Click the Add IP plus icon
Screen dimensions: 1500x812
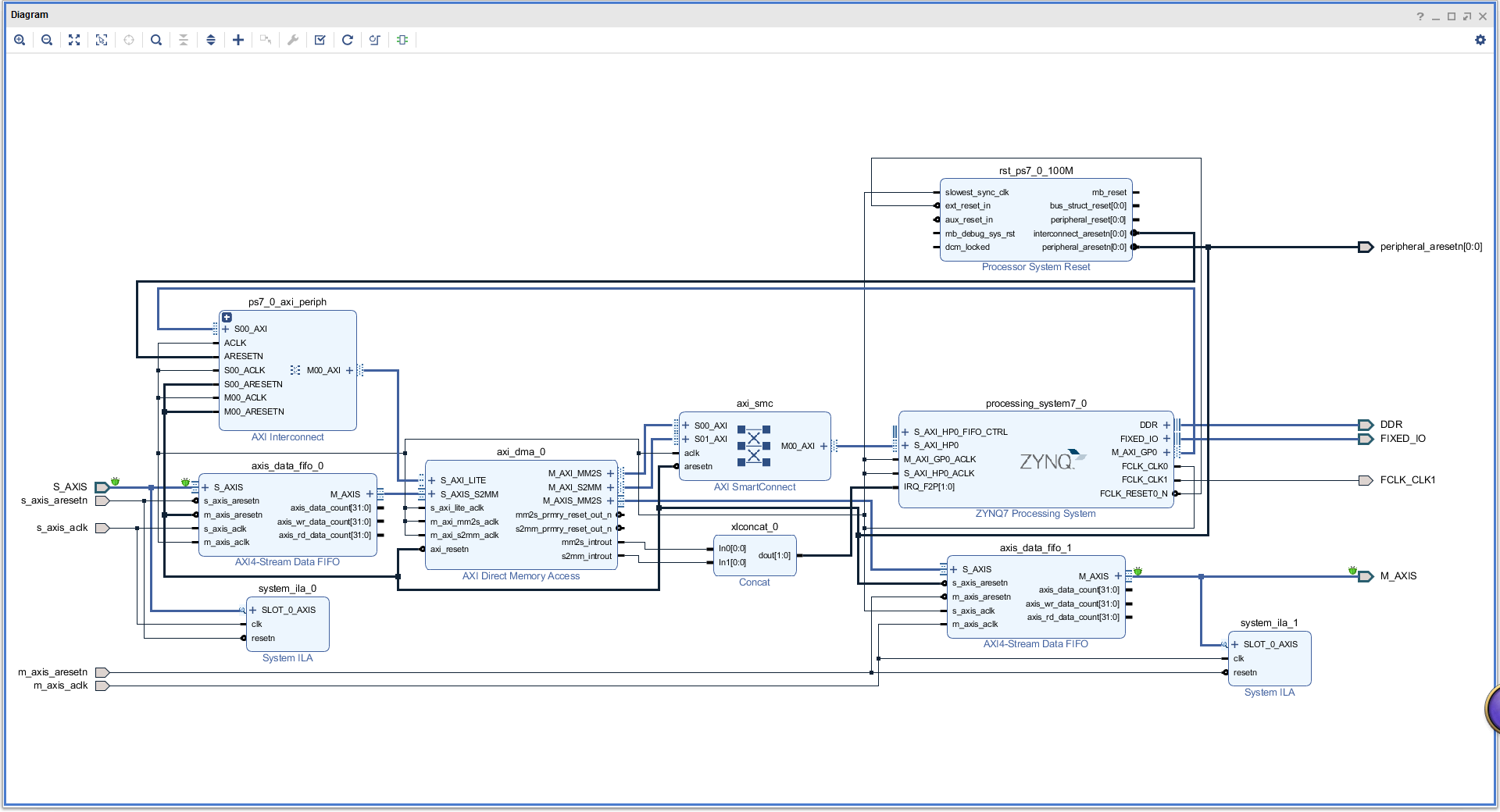point(238,40)
